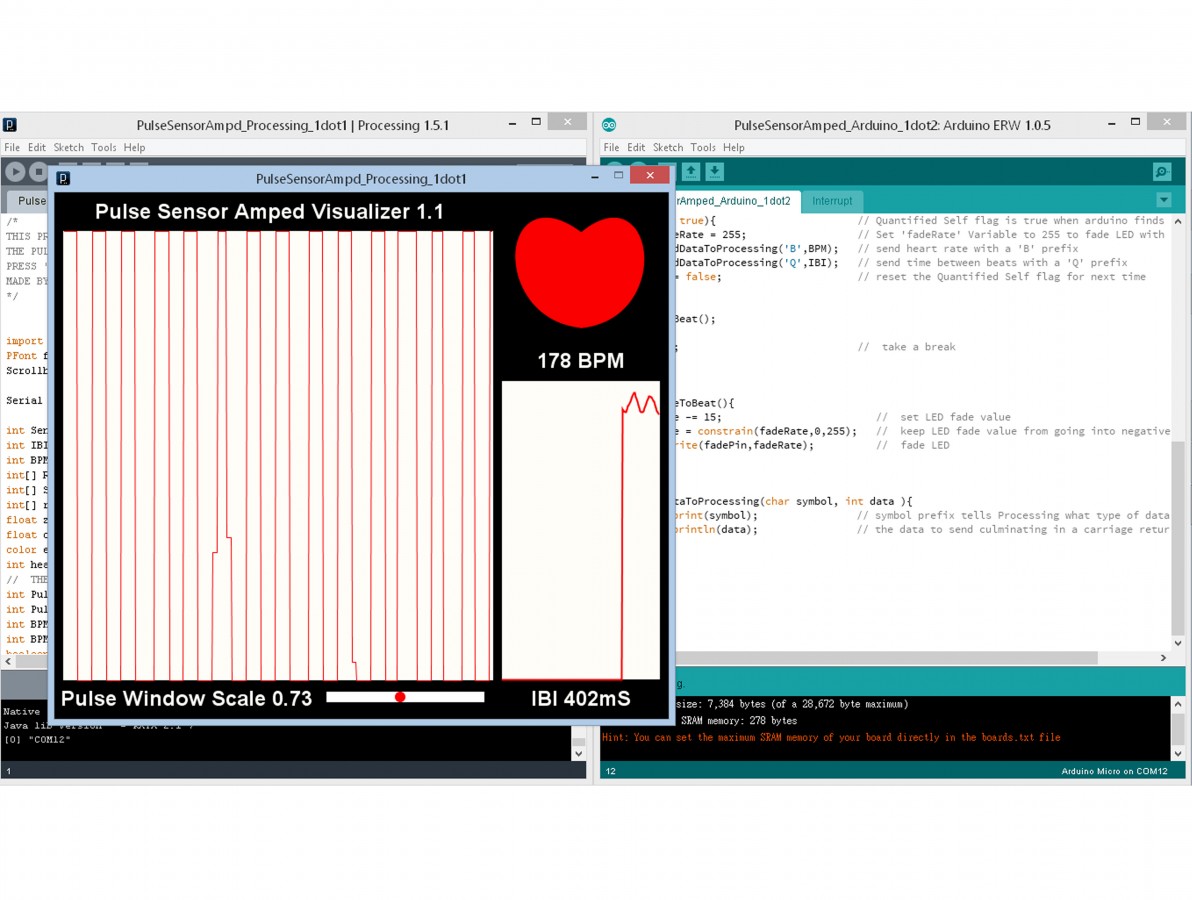Click the Run button in Processing
The height and width of the screenshot is (900, 1192).
pyautogui.click(x=16, y=172)
